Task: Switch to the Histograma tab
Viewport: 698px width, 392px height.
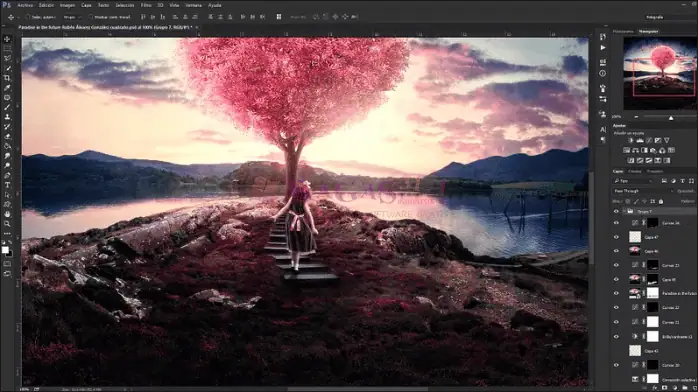Action: pyautogui.click(x=623, y=32)
